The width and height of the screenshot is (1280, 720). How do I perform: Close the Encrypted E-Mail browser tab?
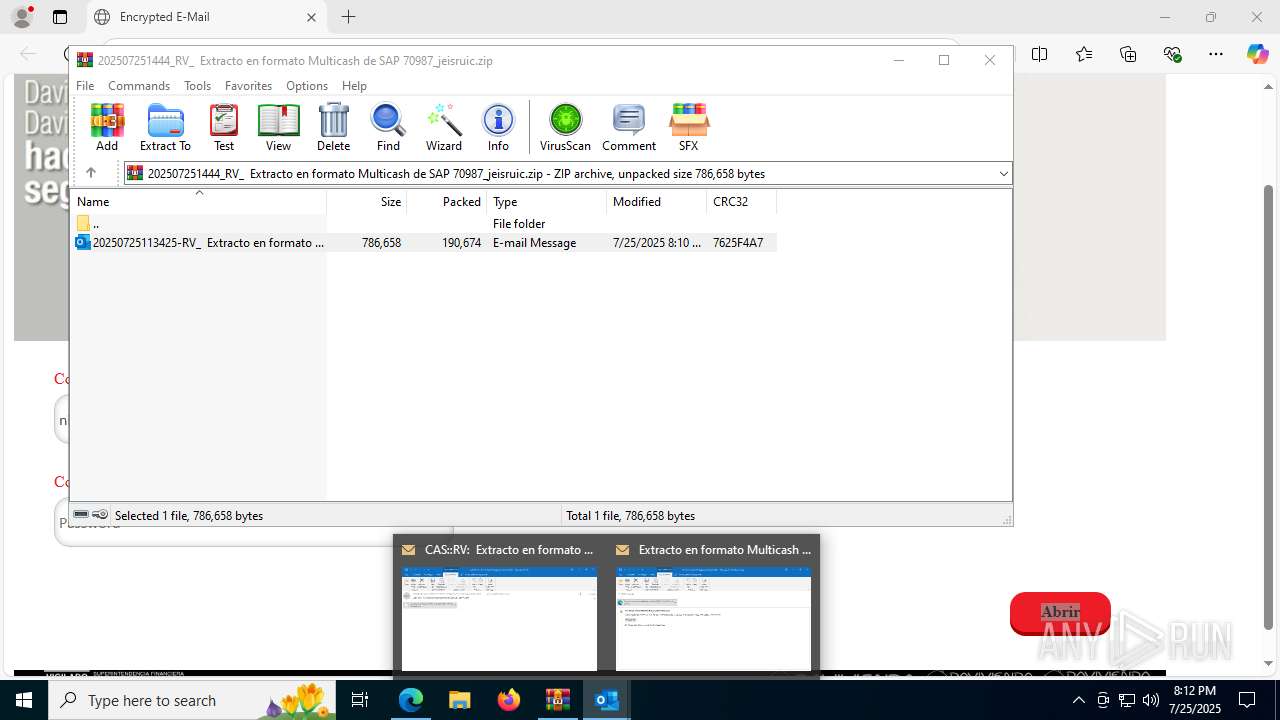311,17
